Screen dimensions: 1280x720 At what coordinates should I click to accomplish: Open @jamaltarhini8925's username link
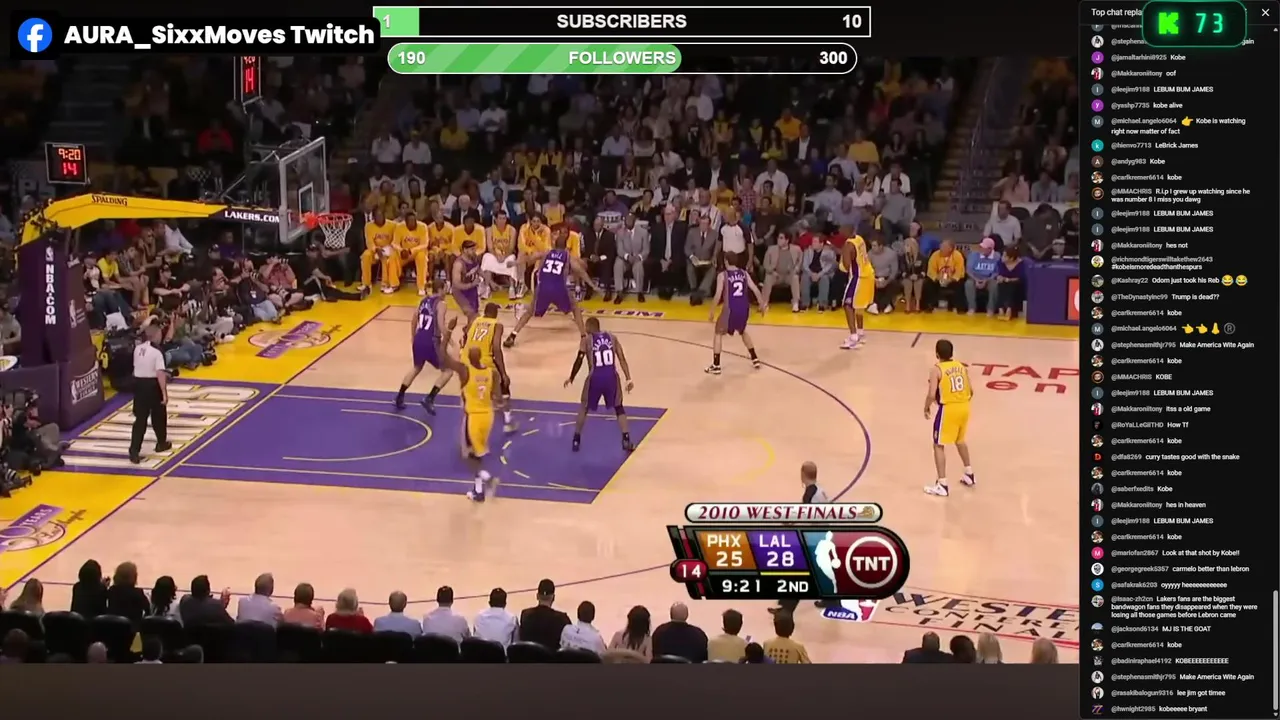click(1138, 57)
